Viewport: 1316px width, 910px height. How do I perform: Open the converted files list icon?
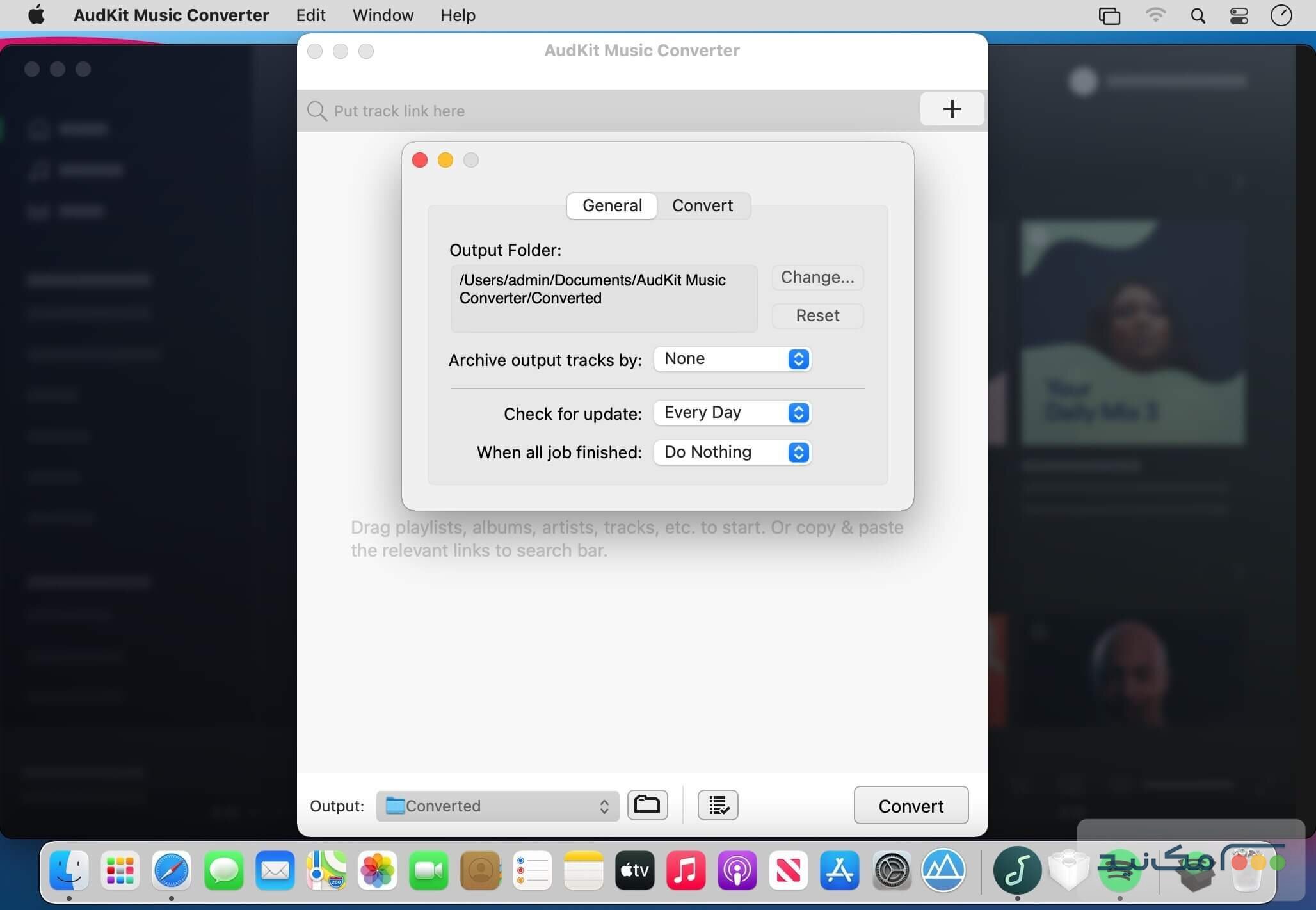(718, 805)
